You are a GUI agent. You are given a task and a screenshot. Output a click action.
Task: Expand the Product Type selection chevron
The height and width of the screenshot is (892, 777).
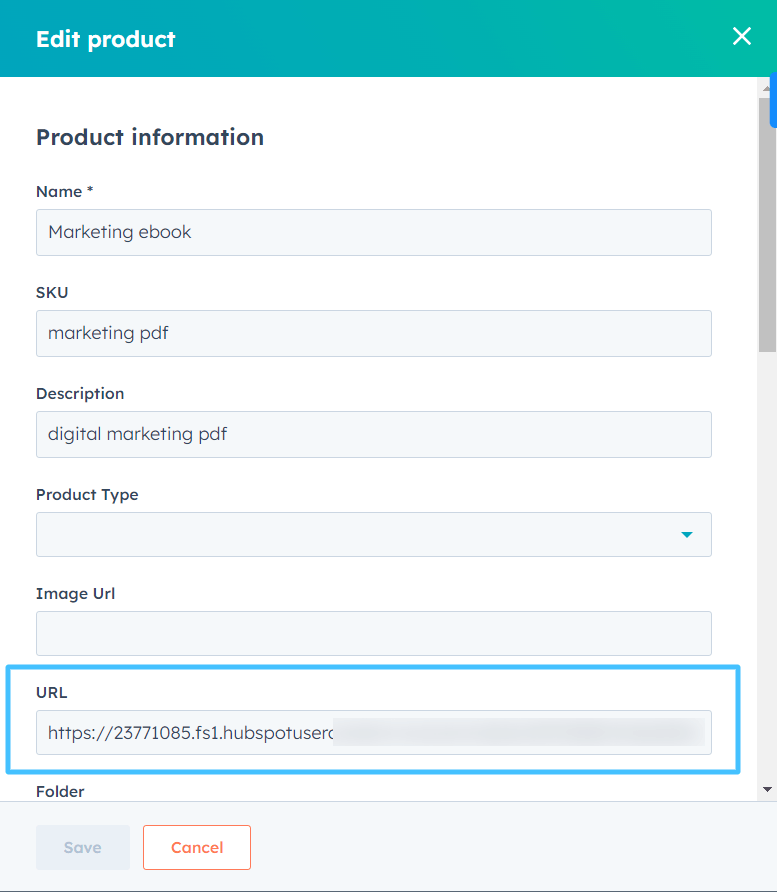(687, 535)
